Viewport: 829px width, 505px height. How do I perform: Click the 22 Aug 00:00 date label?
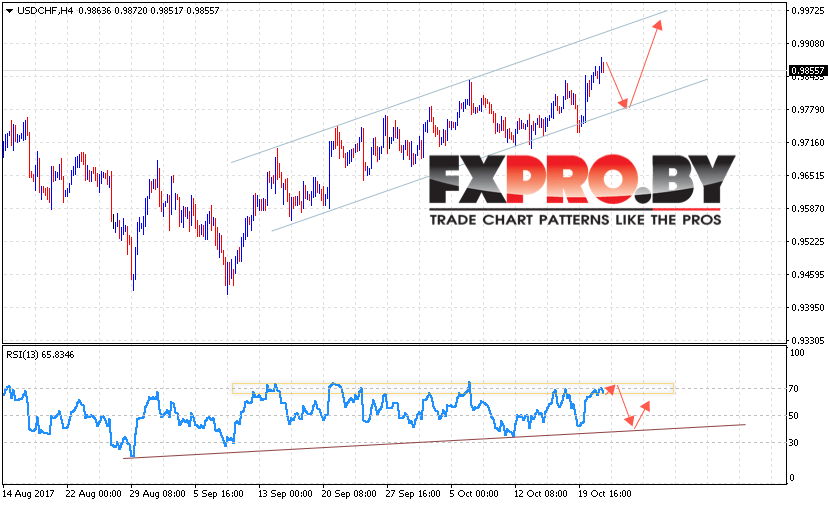94,494
